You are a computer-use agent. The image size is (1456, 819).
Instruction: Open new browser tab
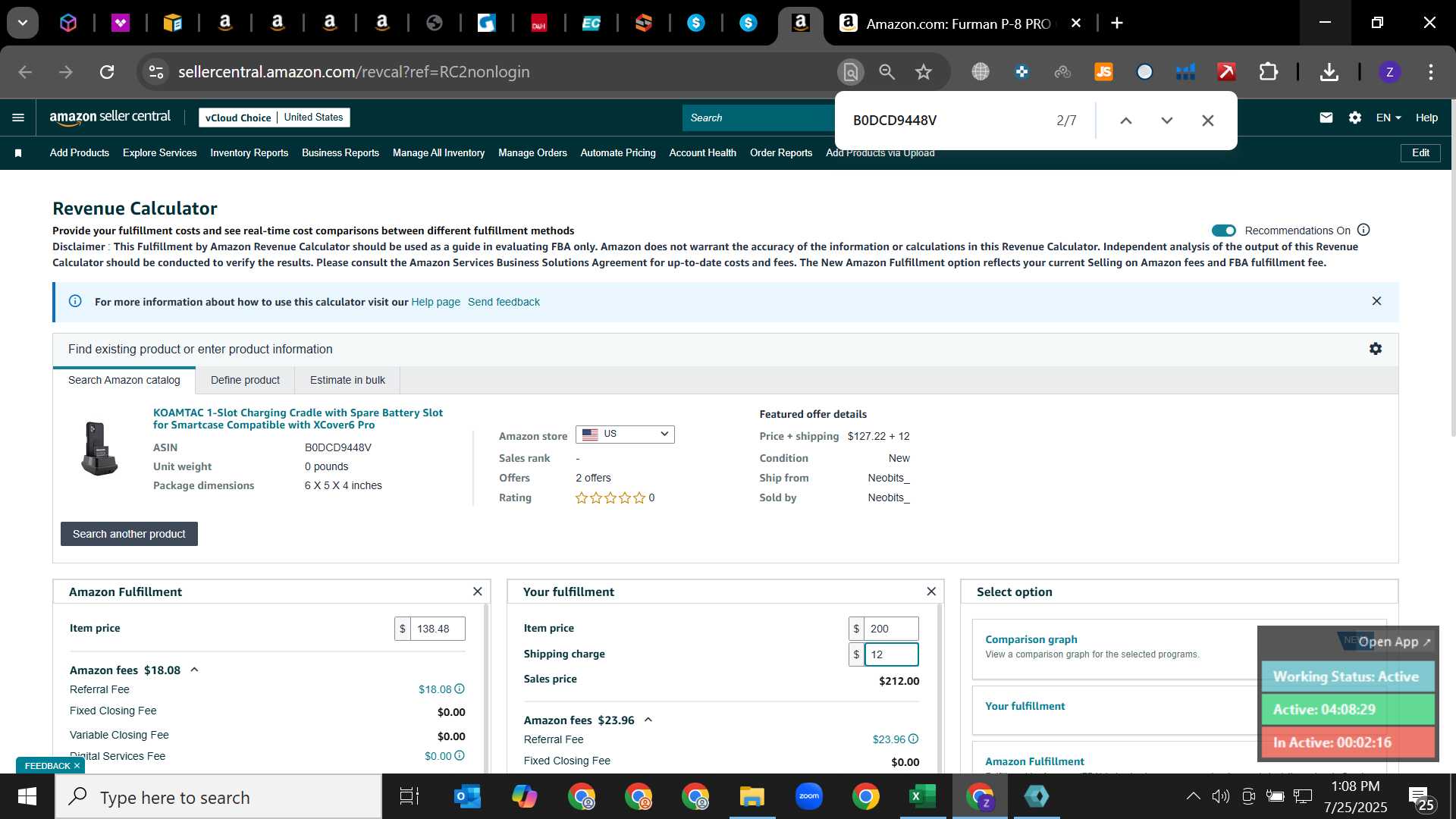click(1117, 24)
